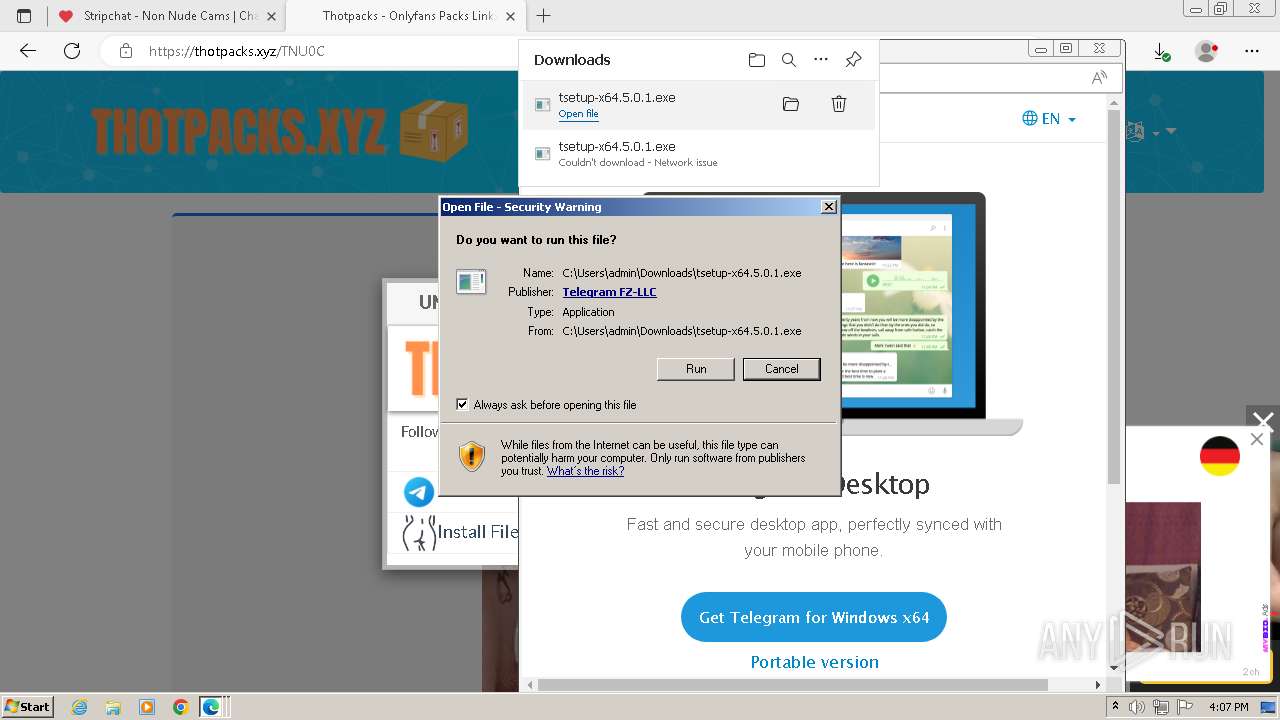Click the volume icon in system tray
Viewport: 1280px width, 720px height.
[x=1137, y=707]
